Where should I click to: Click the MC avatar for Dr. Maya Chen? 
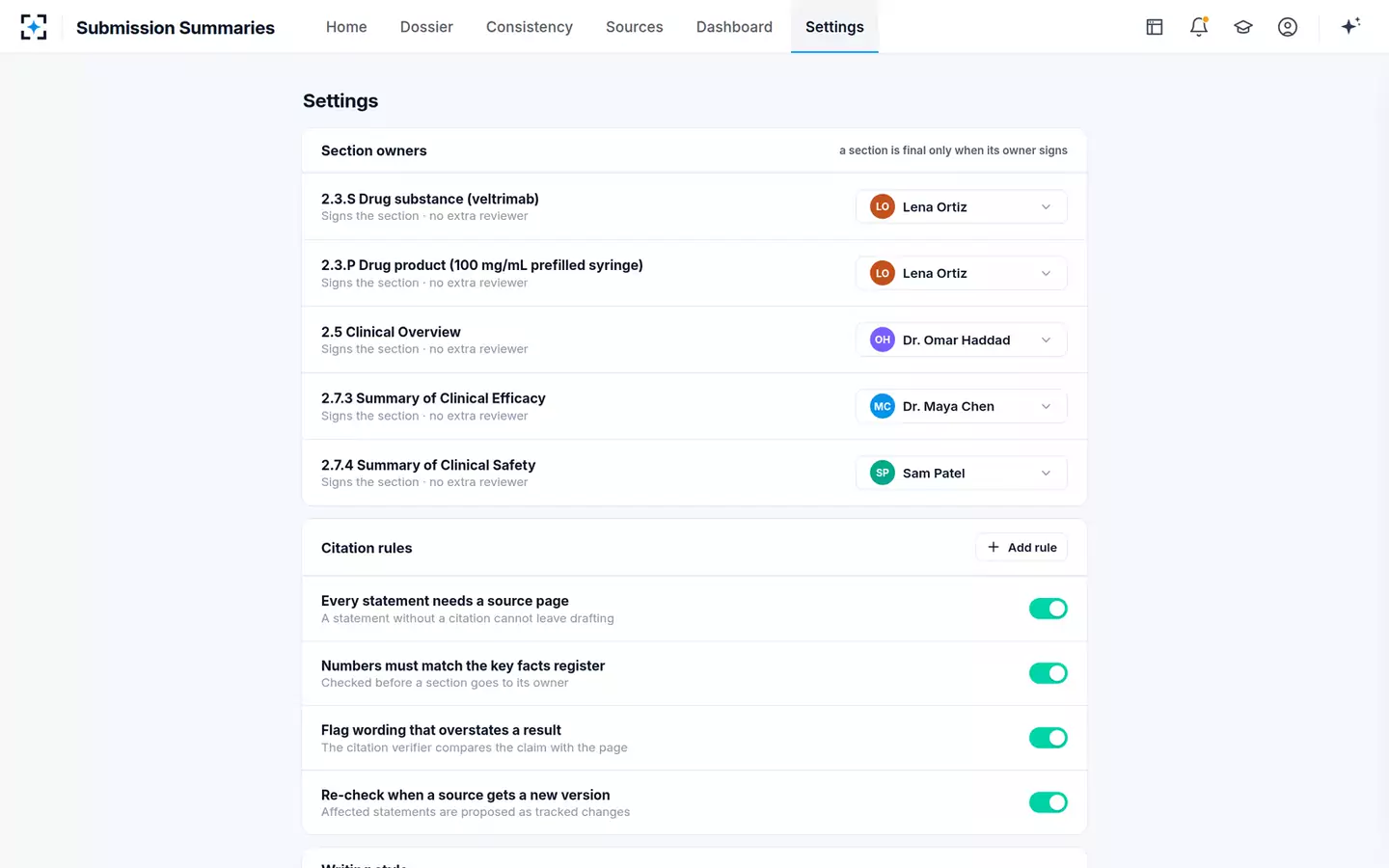click(x=883, y=406)
